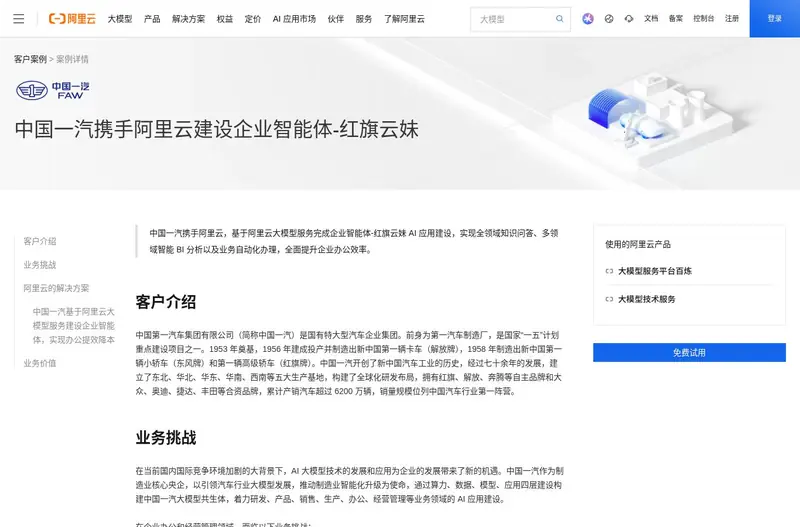Image resolution: width=800 pixels, height=527 pixels.
Task: Open the 备案 link in header
Action: coord(676,18)
